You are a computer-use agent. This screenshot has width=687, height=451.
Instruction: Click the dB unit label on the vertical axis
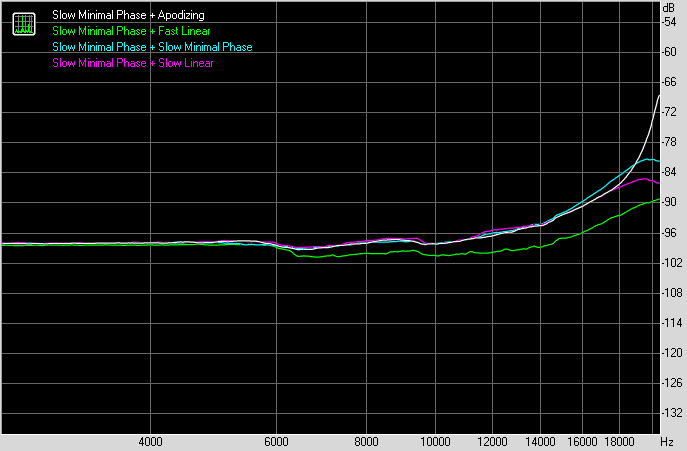671,8
